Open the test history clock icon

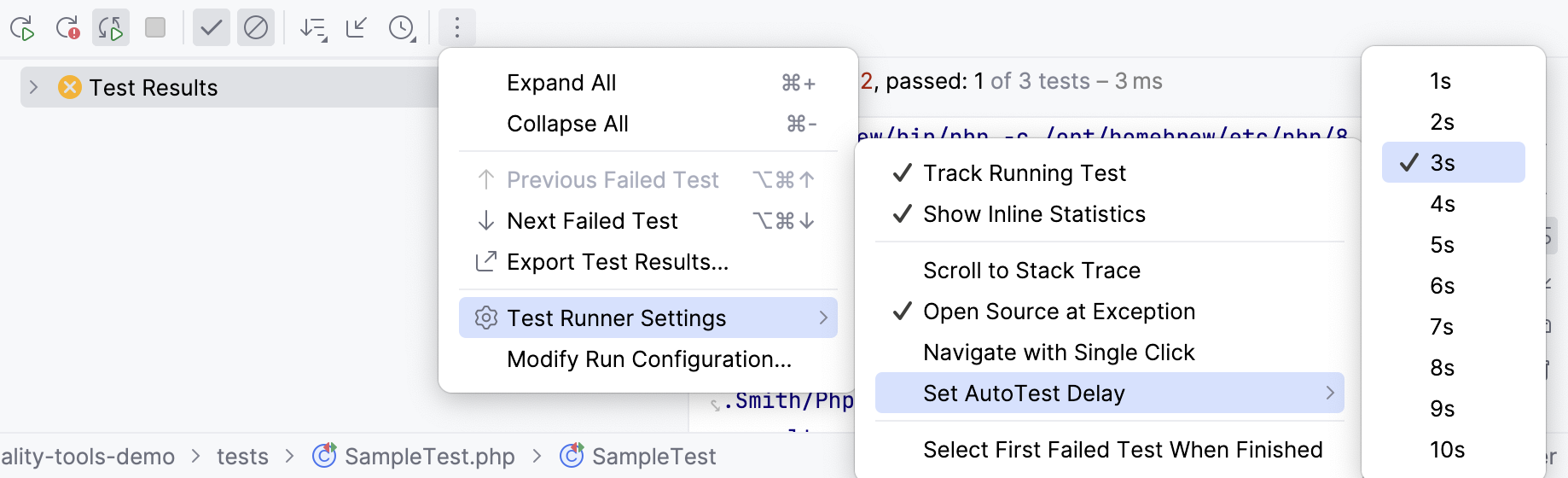pos(401,28)
